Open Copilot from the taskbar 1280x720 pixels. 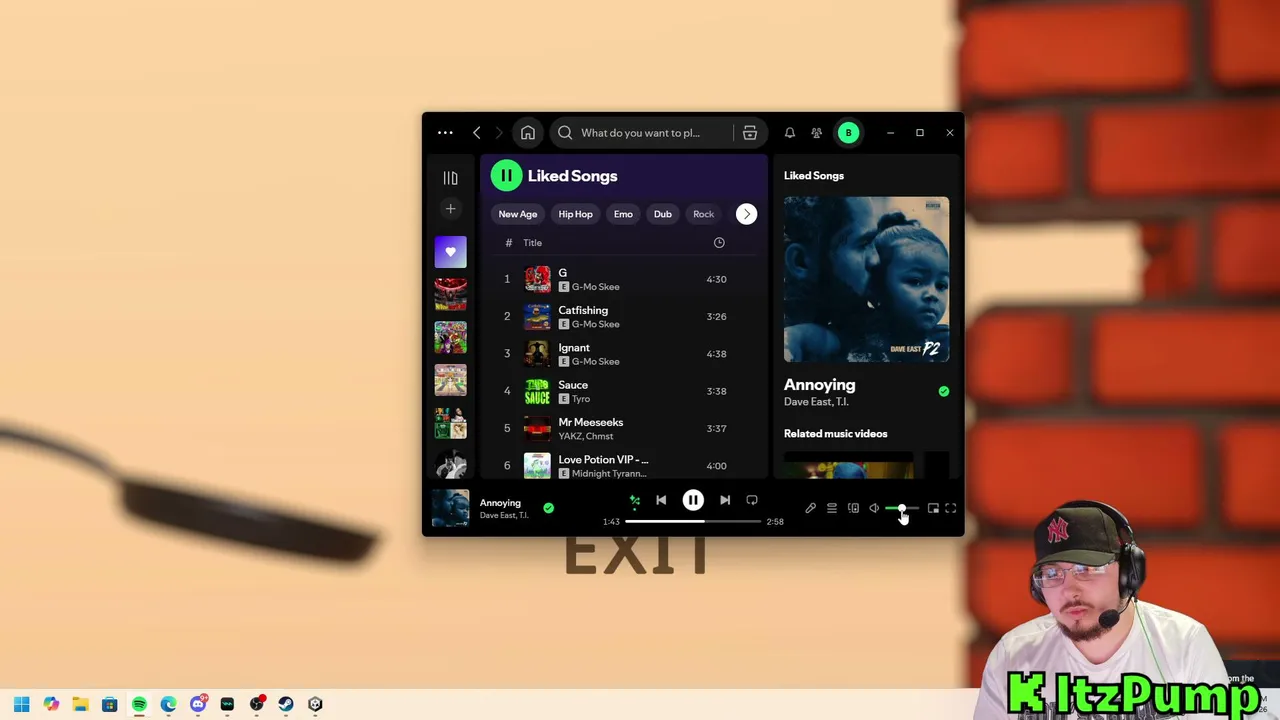pyautogui.click(x=51, y=704)
